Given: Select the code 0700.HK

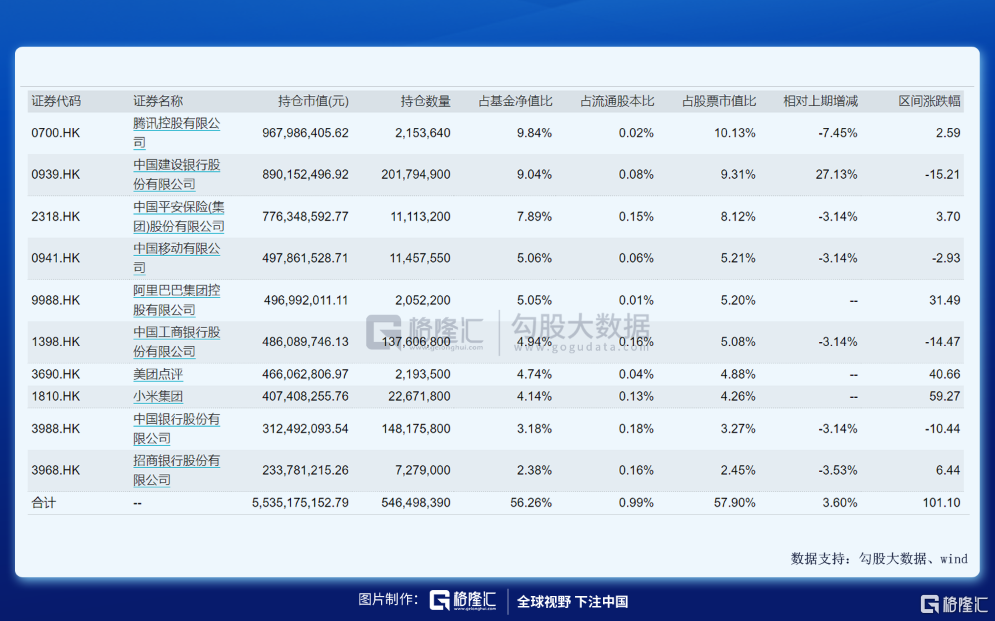Looking at the screenshot, I should click(x=56, y=133).
